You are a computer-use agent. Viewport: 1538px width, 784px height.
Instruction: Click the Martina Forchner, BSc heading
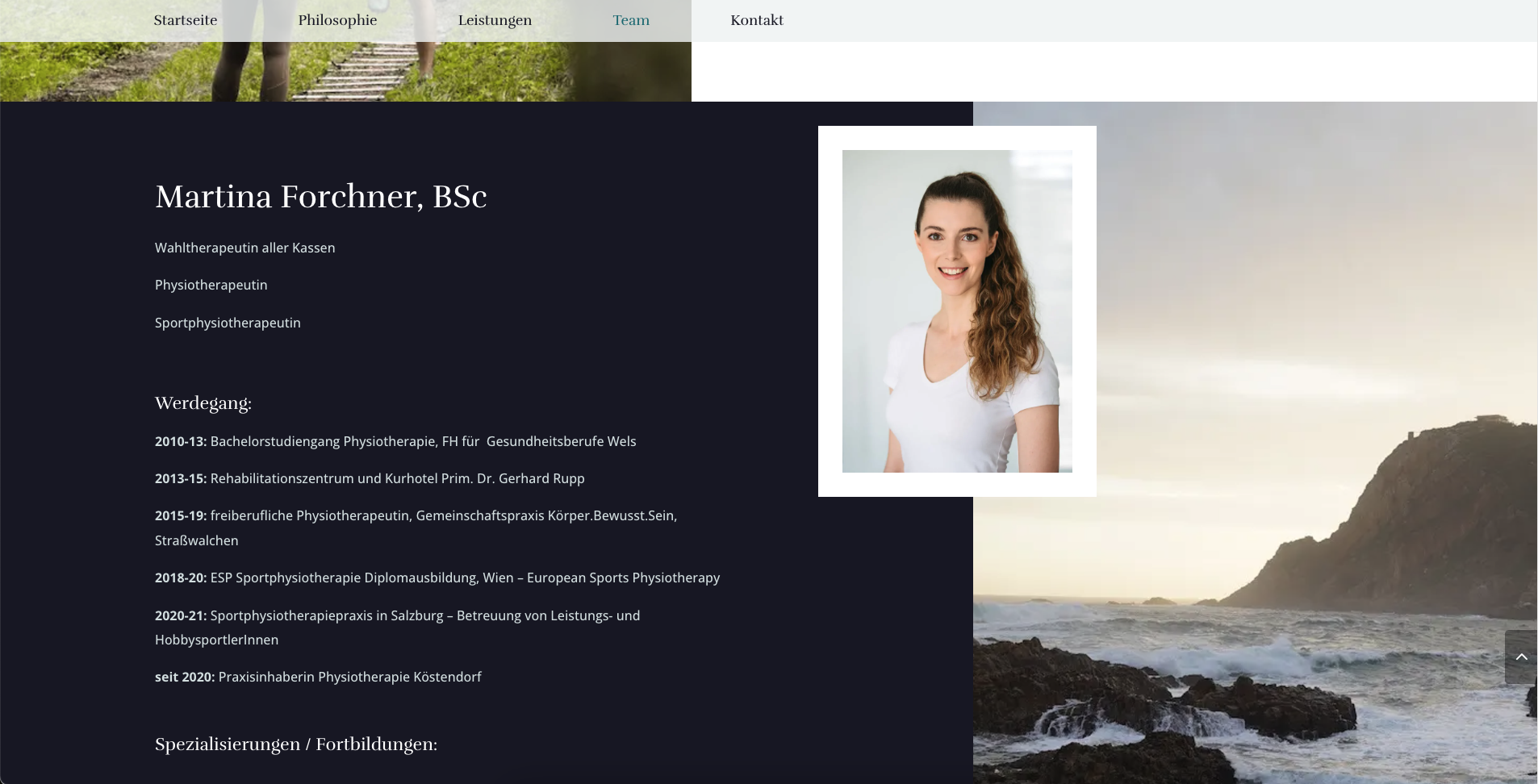pyautogui.click(x=320, y=197)
